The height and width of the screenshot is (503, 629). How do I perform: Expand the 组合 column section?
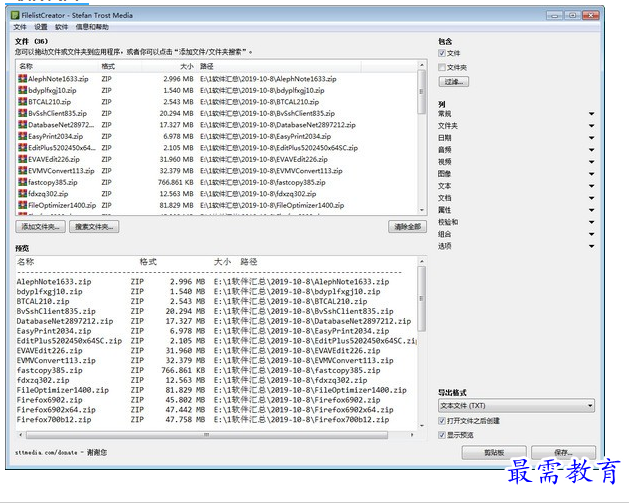click(591, 234)
